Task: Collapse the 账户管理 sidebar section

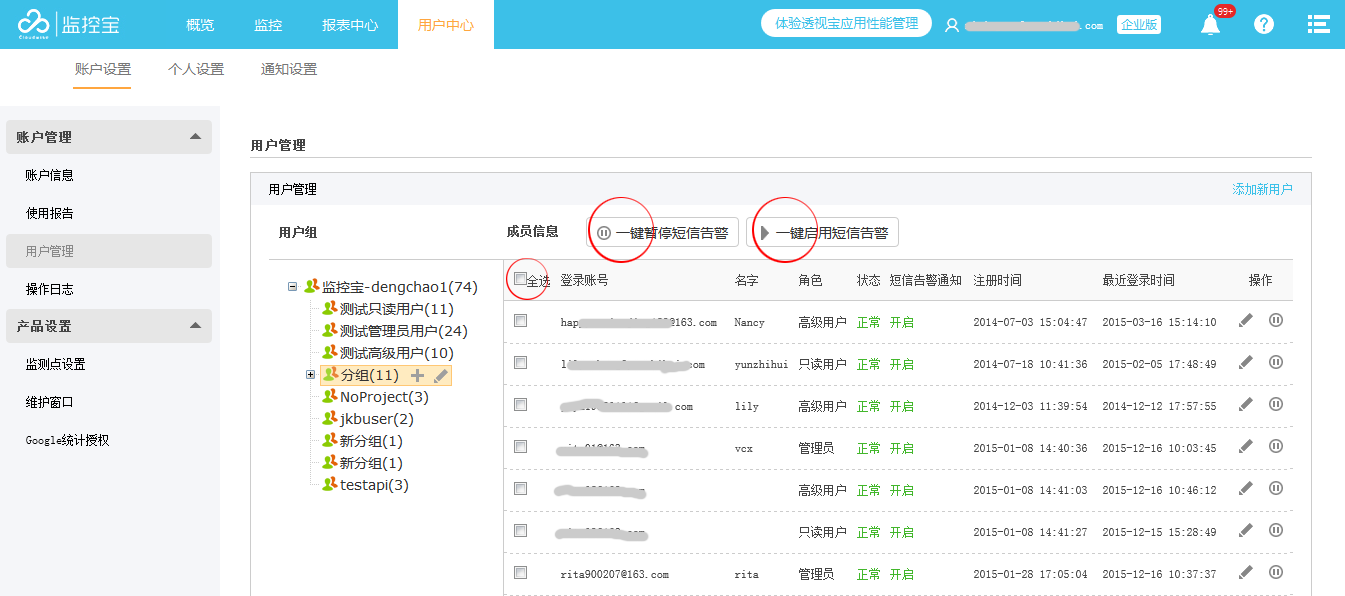Action: [x=195, y=137]
